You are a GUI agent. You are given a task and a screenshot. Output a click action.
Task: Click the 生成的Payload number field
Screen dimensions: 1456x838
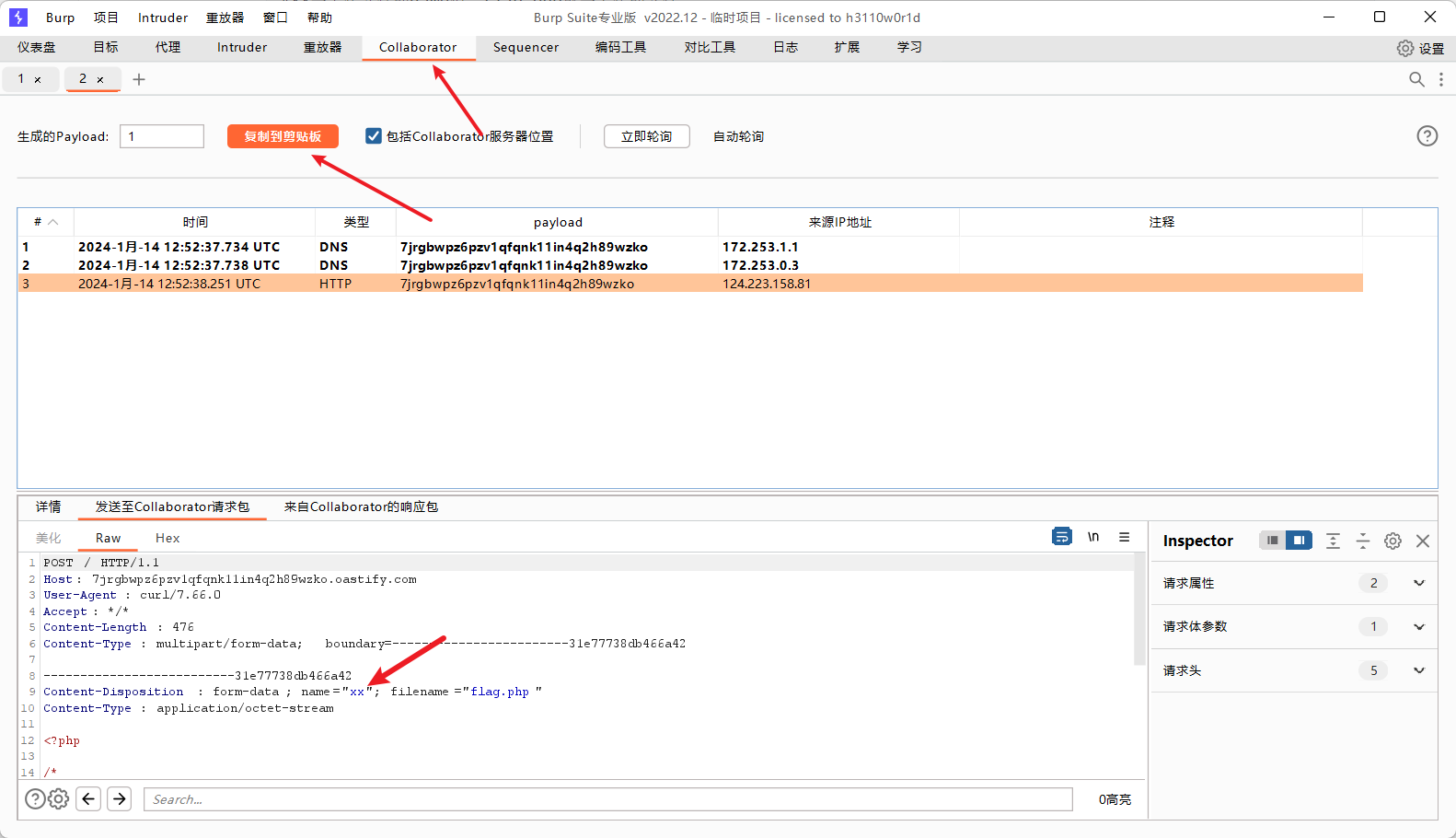[x=162, y=136]
